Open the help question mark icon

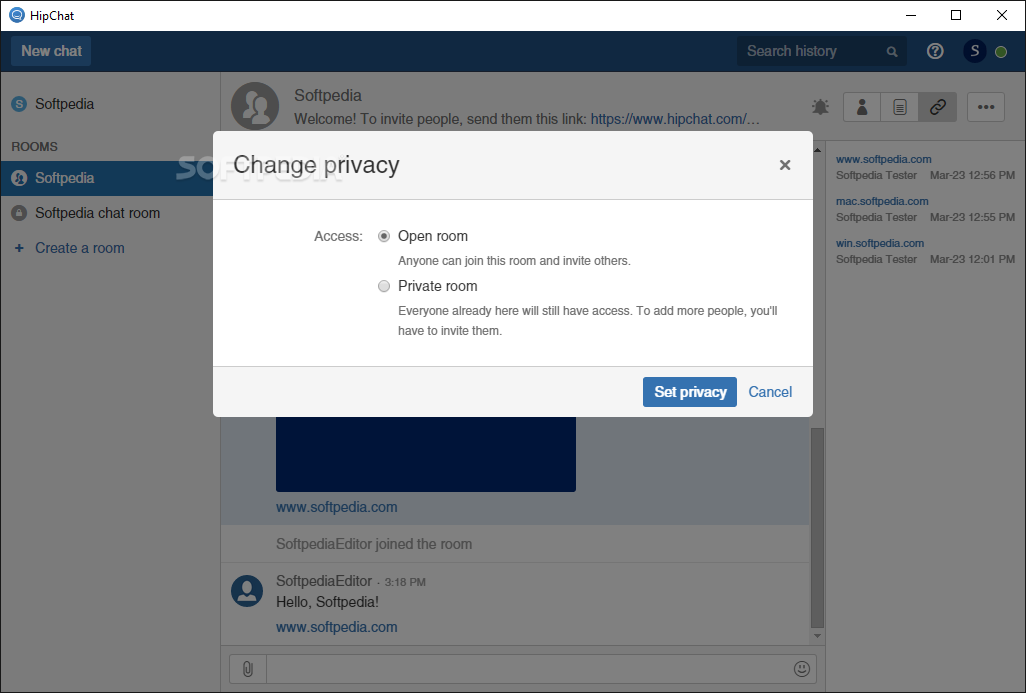tap(935, 51)
